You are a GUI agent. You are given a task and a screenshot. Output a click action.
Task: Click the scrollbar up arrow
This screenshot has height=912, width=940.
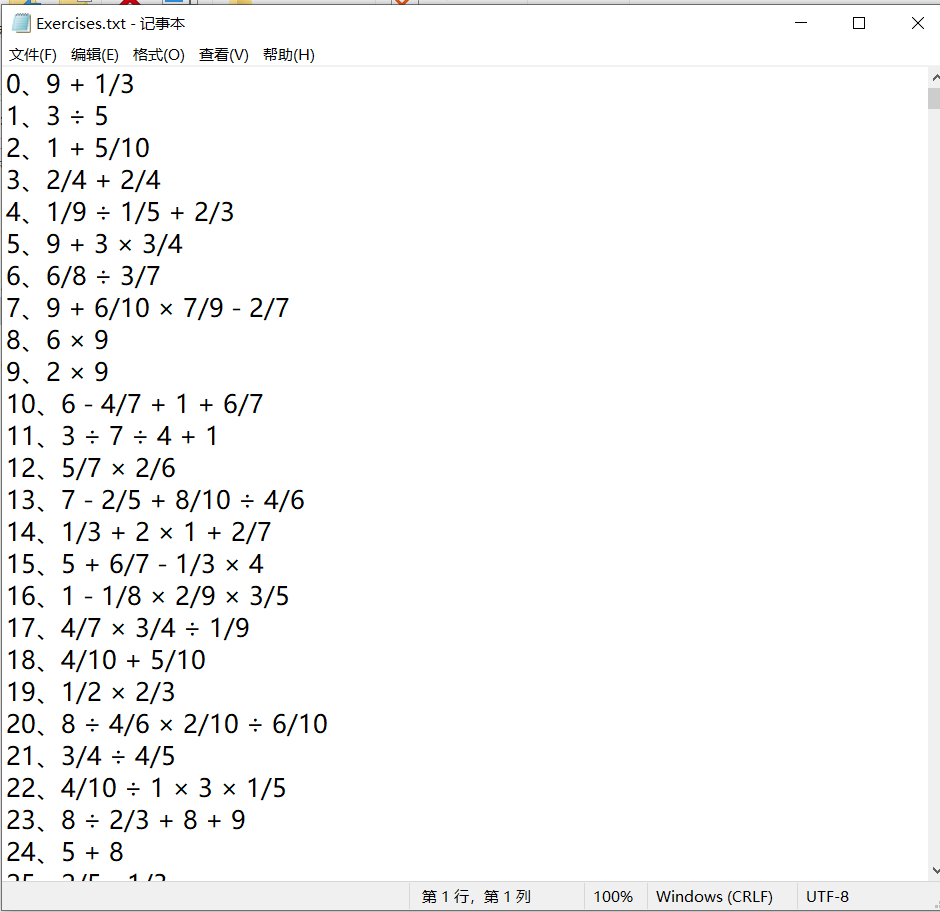click(934, 78)
